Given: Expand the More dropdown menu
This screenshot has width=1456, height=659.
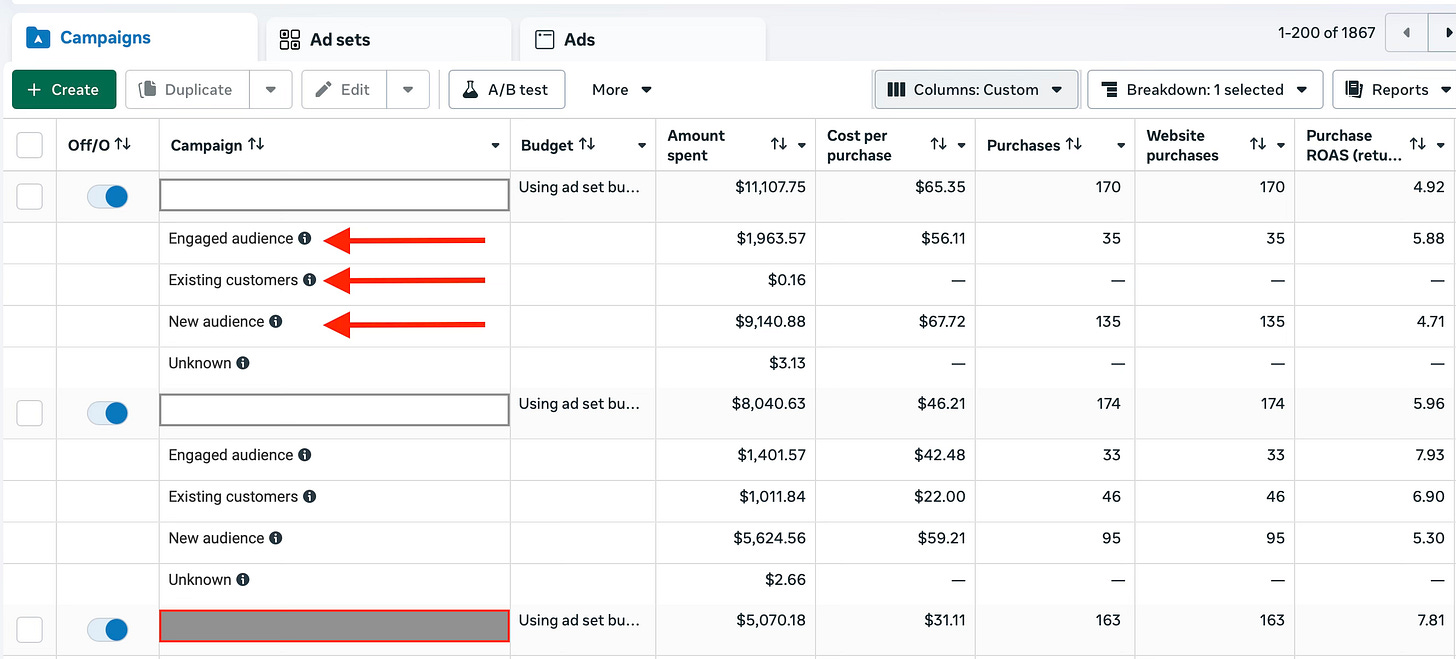Looking at the screenshot, I should click(x=646, y=89).
